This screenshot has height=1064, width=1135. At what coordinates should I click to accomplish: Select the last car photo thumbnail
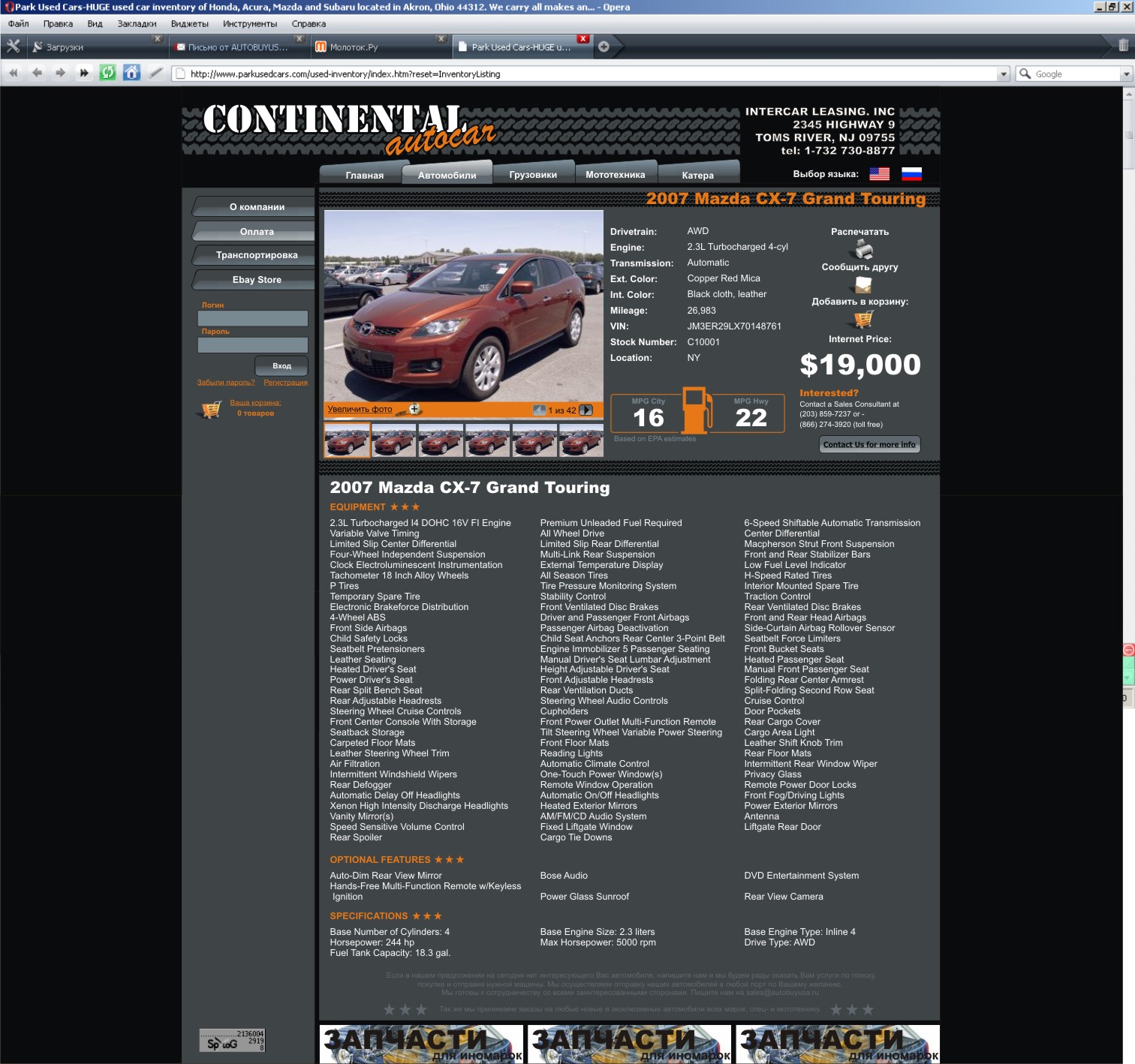[x=581, y=440]
